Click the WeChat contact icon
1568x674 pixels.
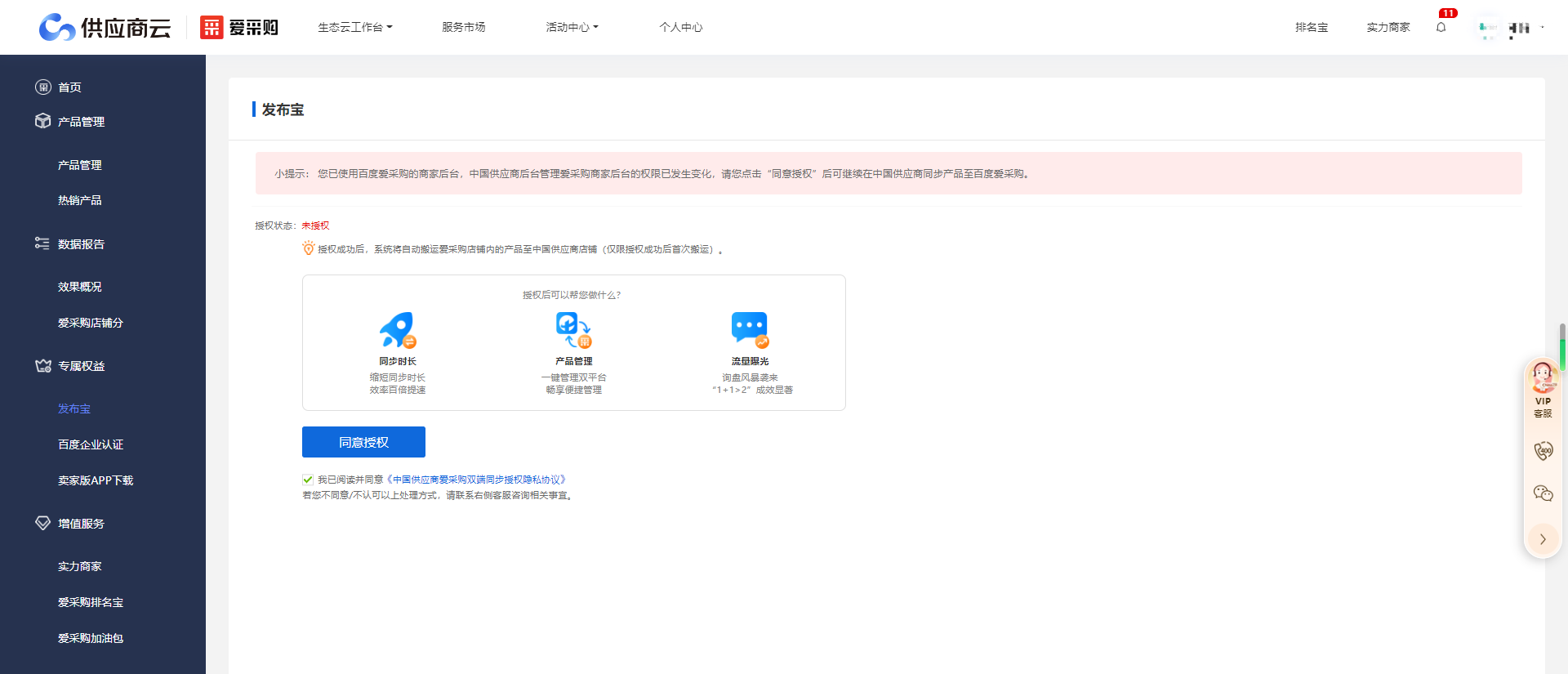click(x=1543, y=493)
